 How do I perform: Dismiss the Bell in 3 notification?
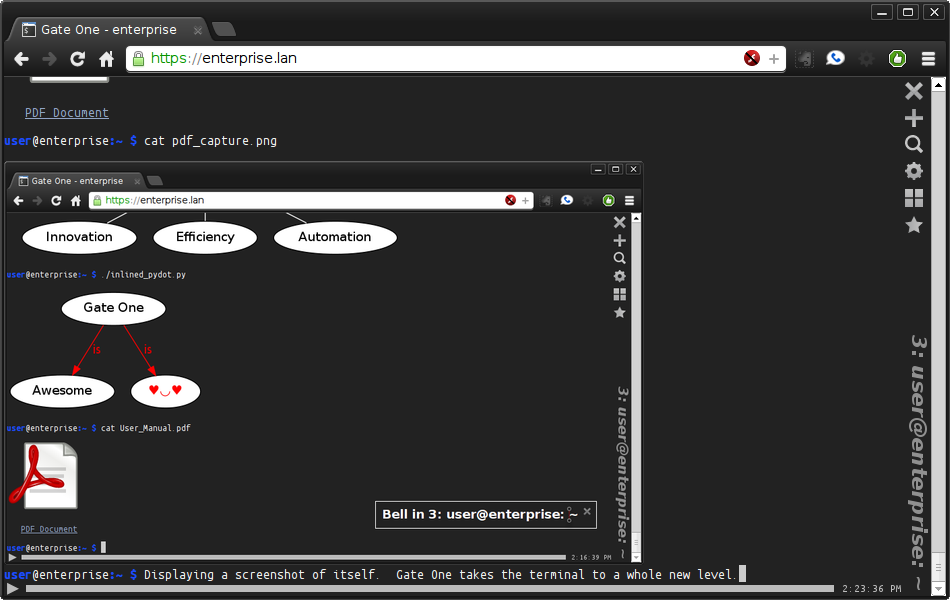tap(587, 512)
